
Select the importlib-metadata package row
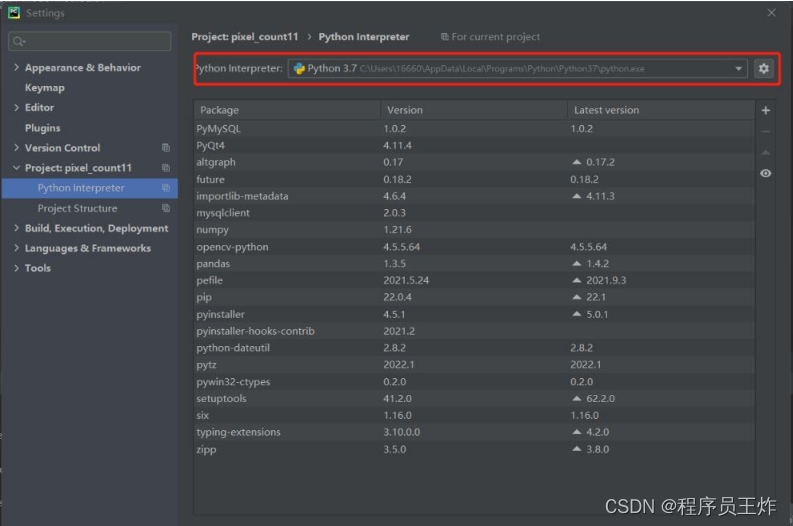[474, 196]
